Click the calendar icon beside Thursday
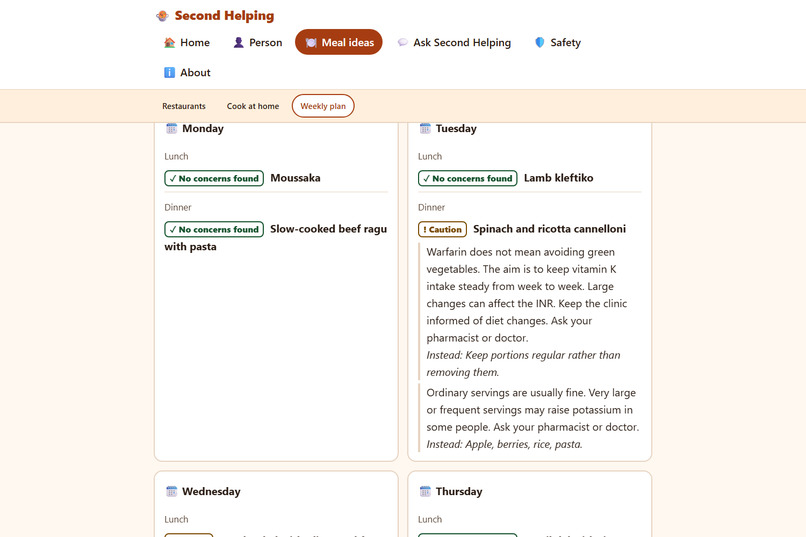Screen dimensions: 806x537 425,491
